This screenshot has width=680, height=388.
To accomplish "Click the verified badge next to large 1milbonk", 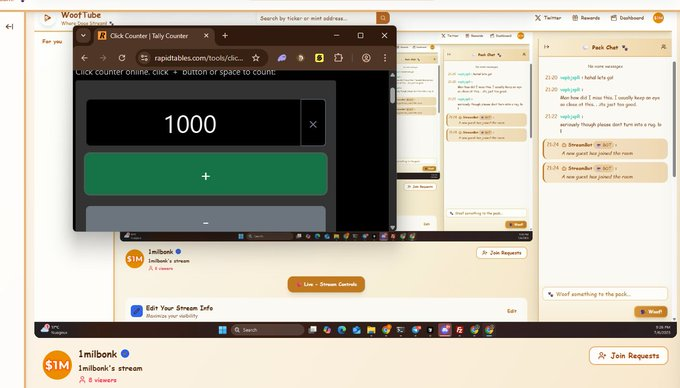I will click(x=125, y=354).
